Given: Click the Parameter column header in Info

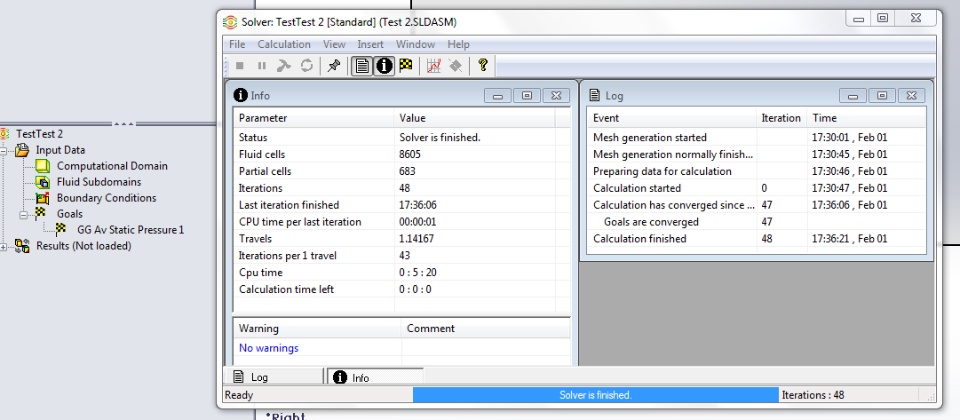Looking at the screenshot, I should [313, 118].
